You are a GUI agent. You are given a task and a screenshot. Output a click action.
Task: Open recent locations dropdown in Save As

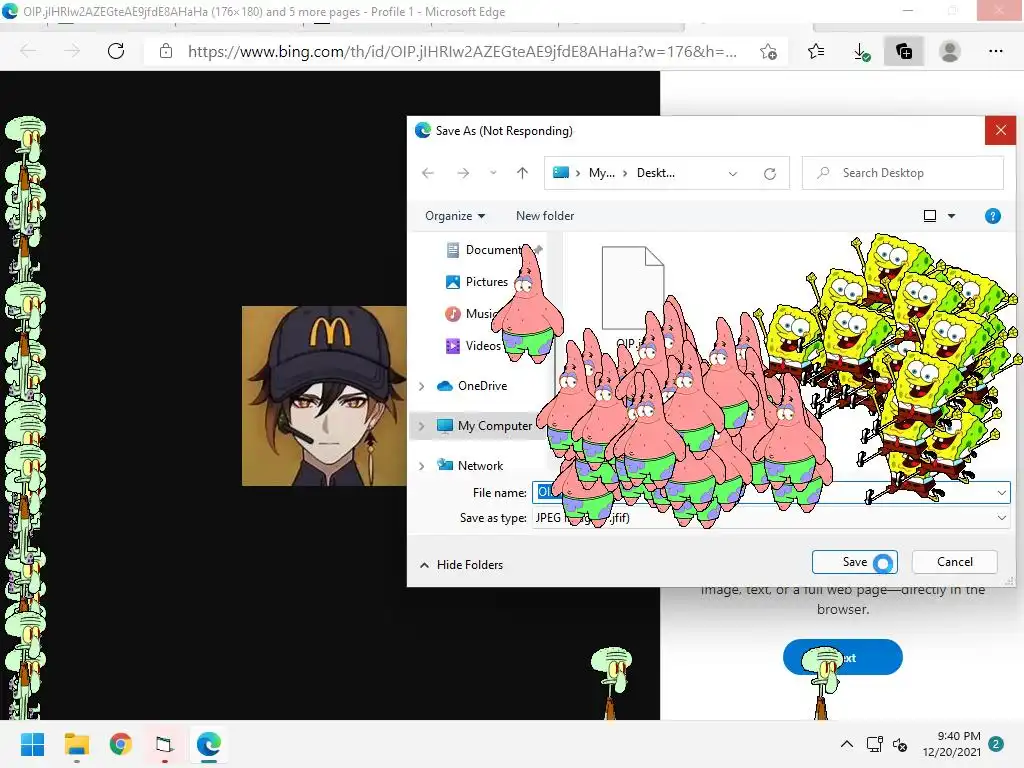click(x=493, y=173)
